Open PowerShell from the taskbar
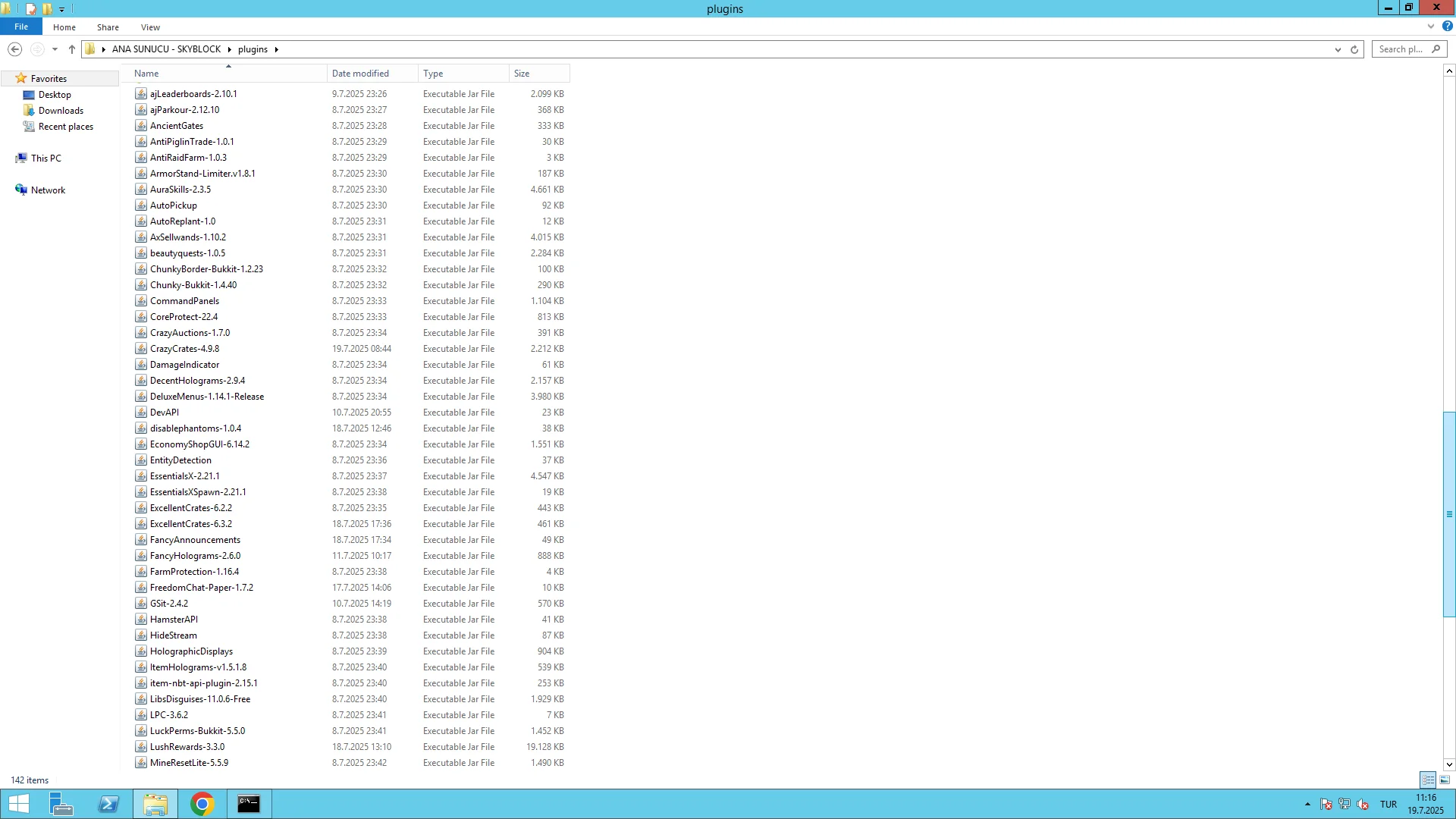The height and width of the screenshot is (819, 1456). point(108,804)
